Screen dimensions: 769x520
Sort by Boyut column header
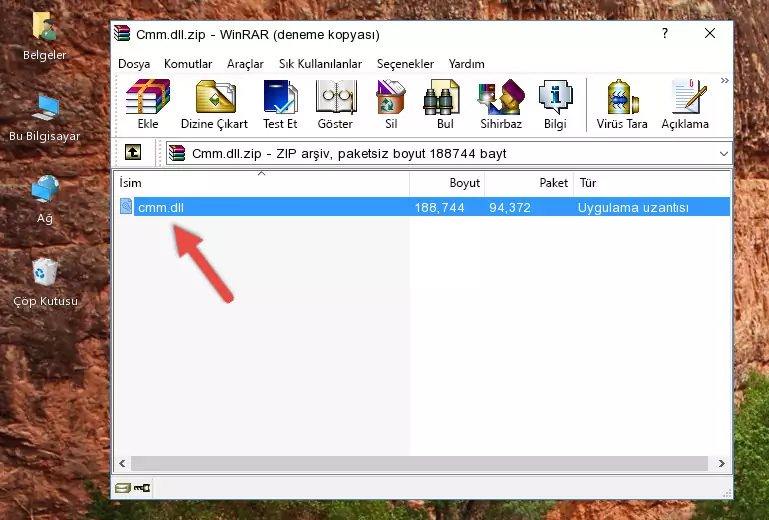[x=447, y=182]
